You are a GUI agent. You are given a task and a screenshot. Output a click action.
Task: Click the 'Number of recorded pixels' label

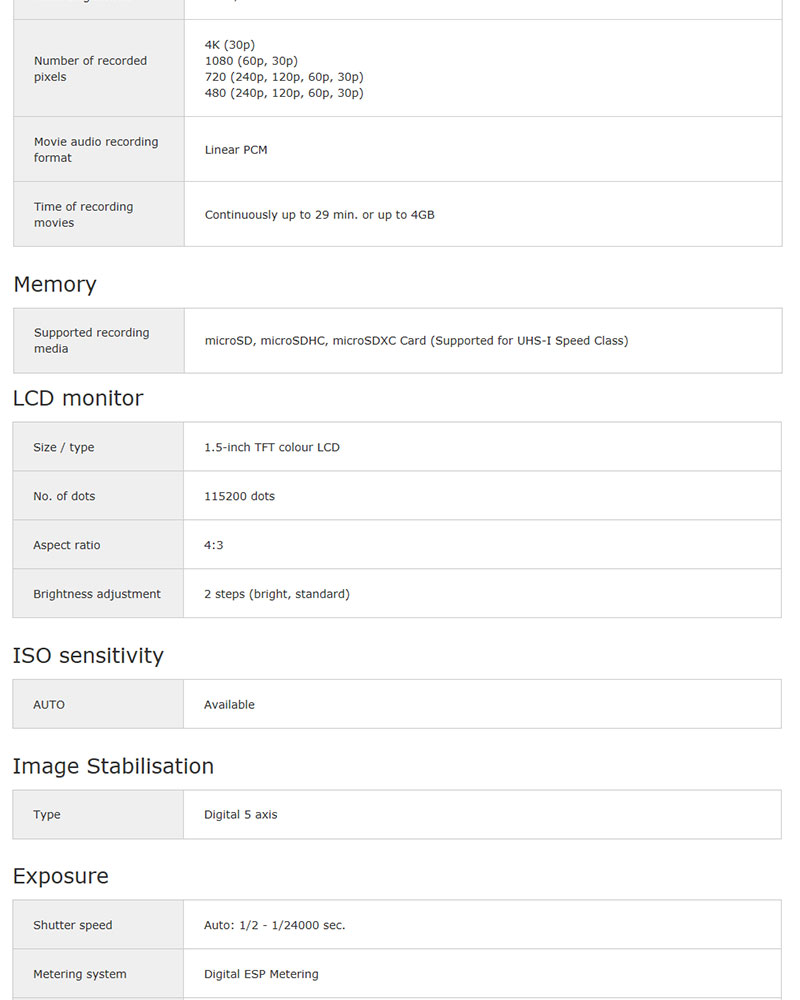coord(90,69)
